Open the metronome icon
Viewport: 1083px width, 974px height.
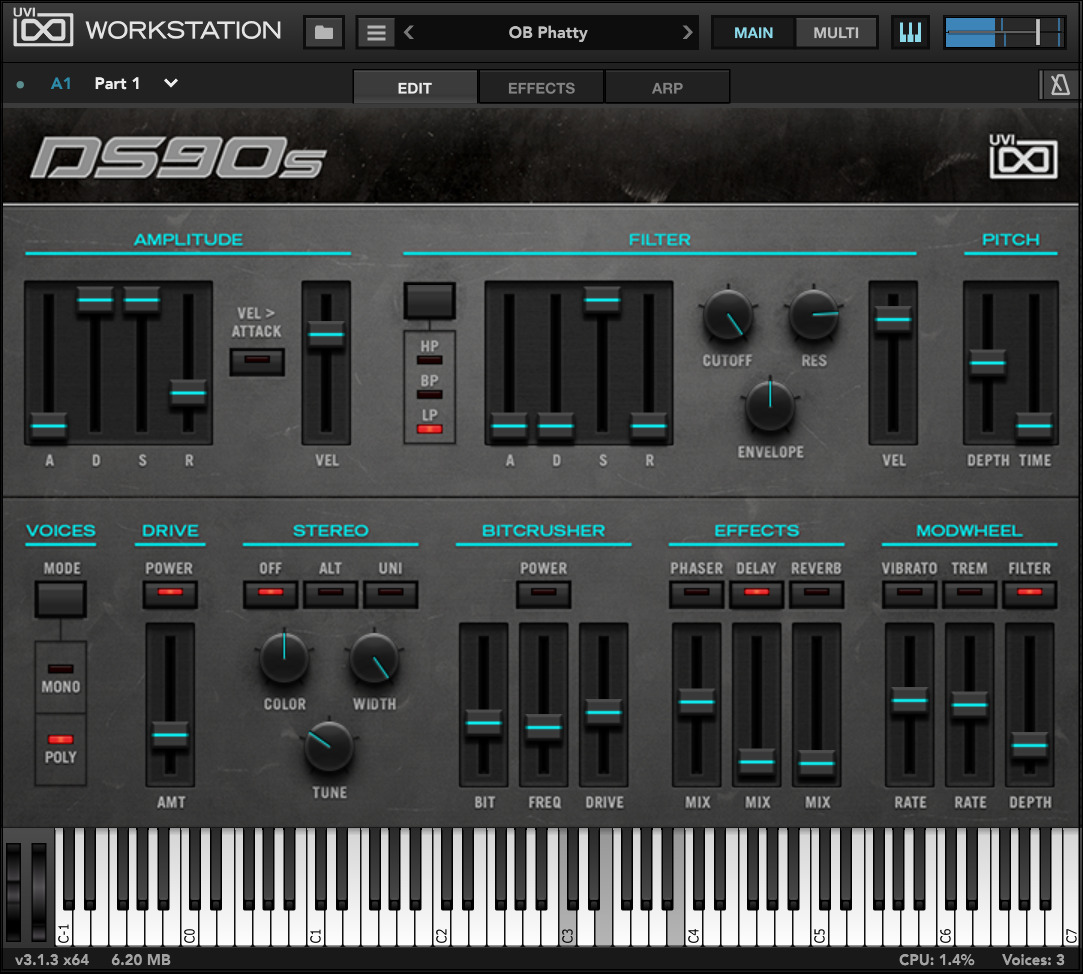click(x=1060, y=85)
